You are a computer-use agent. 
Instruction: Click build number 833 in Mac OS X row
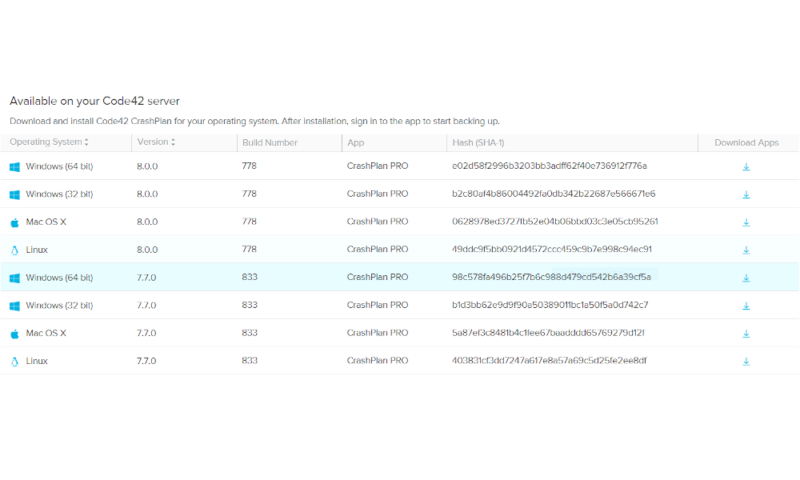[x=249, y=333]
